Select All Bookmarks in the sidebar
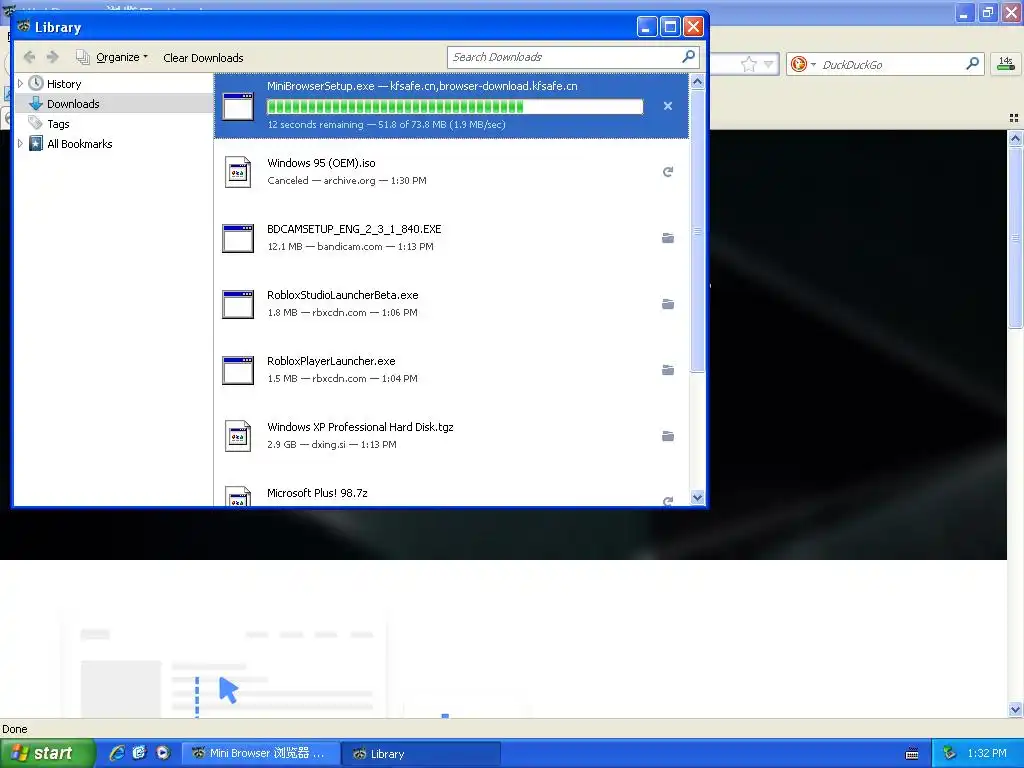Image resolution: width=1024 pixels, height=768 pixels. coord(80,144)
